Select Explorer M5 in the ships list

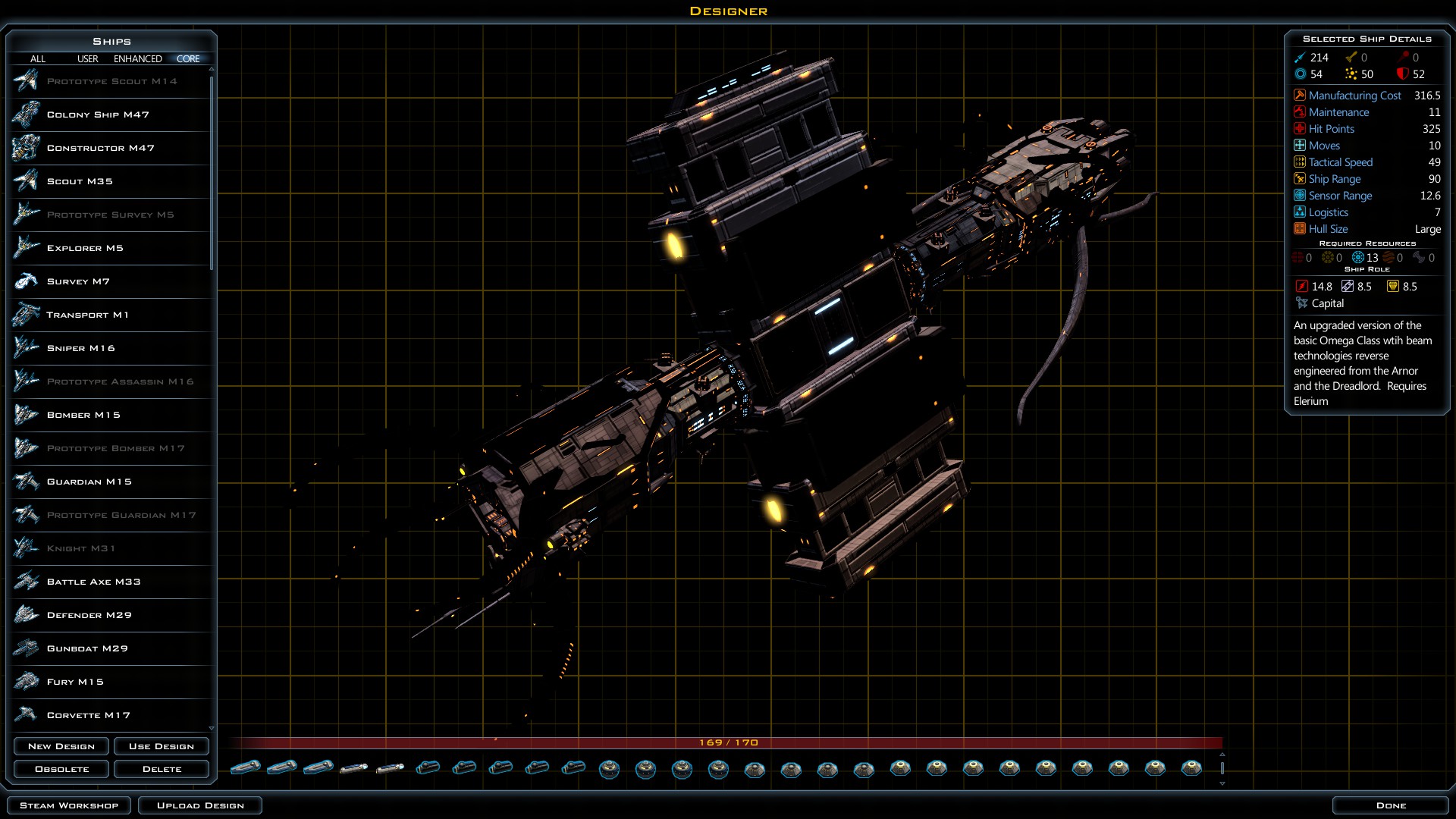coord(111,248)
